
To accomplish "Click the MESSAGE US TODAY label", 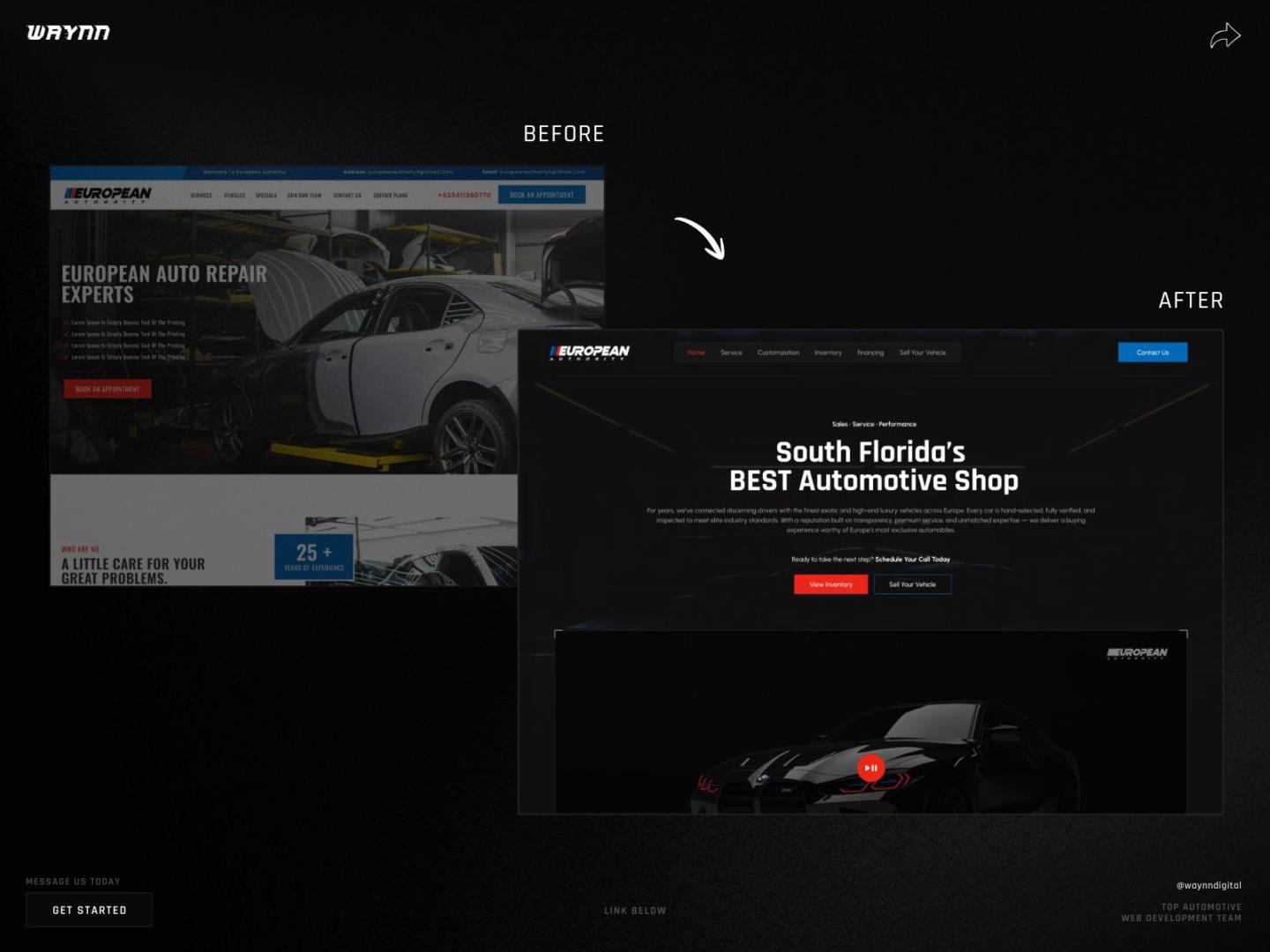I will coord(73,881).
